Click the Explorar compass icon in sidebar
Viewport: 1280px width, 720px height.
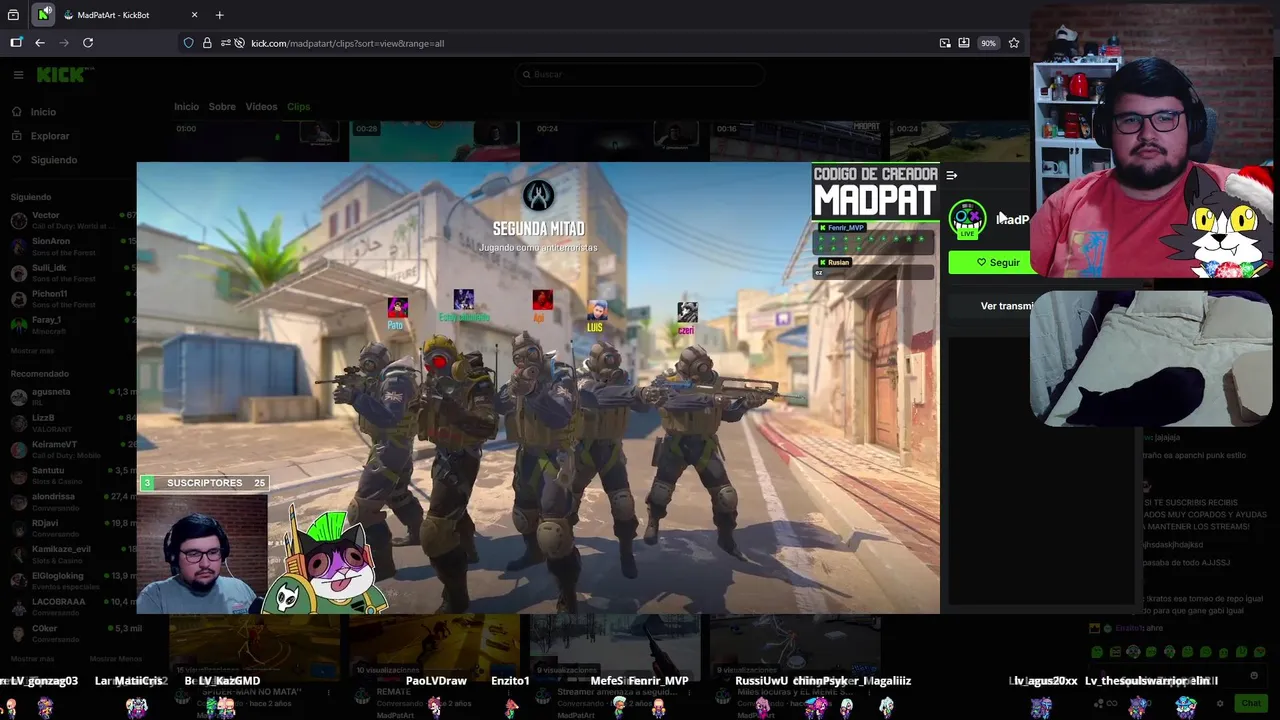point(17,136)
